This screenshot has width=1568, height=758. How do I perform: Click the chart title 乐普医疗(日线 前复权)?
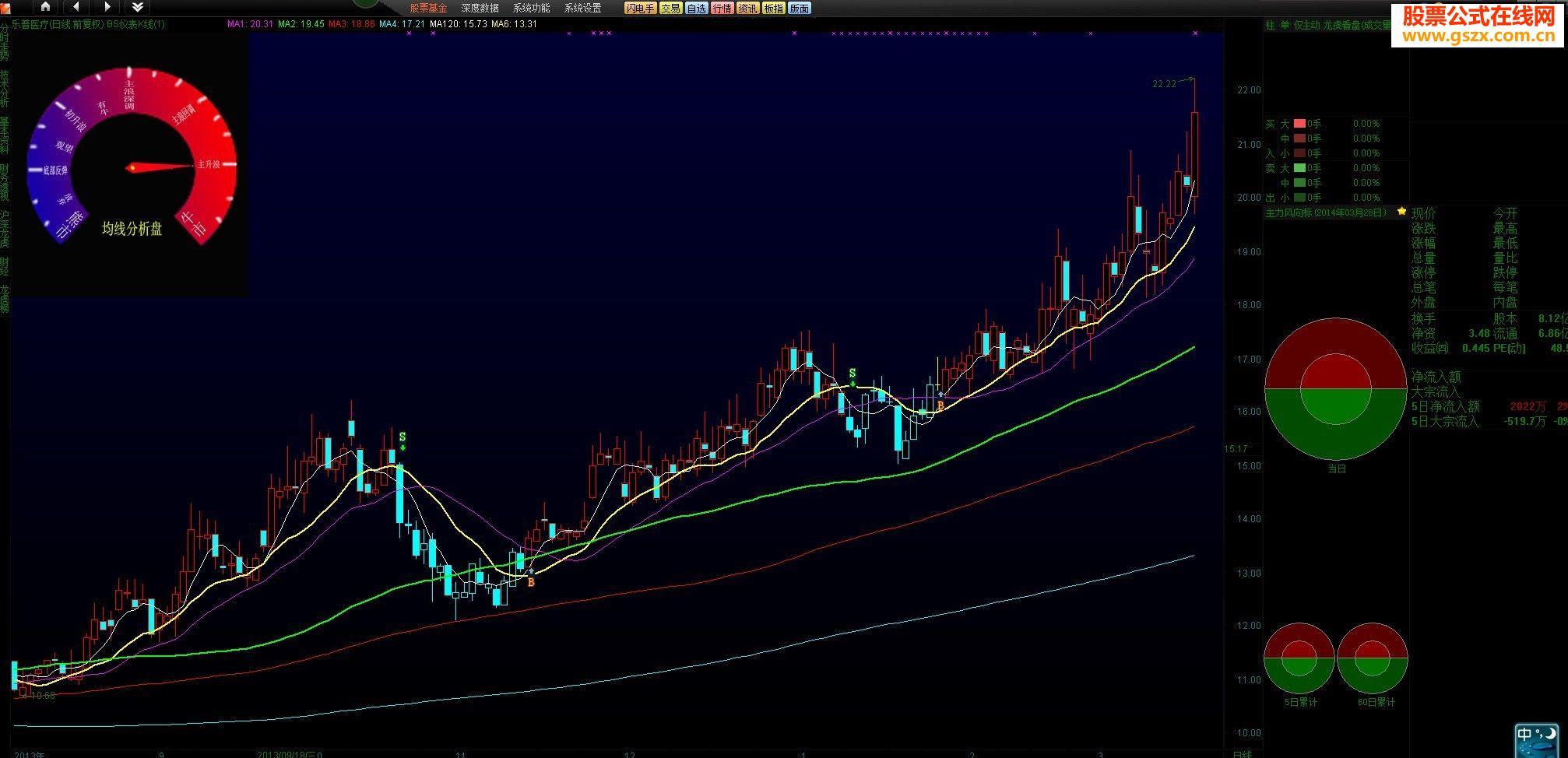coord(57,24)
